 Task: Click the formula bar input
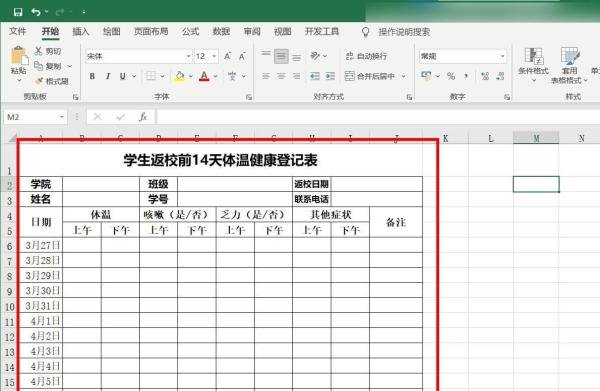tap(378, 117)
